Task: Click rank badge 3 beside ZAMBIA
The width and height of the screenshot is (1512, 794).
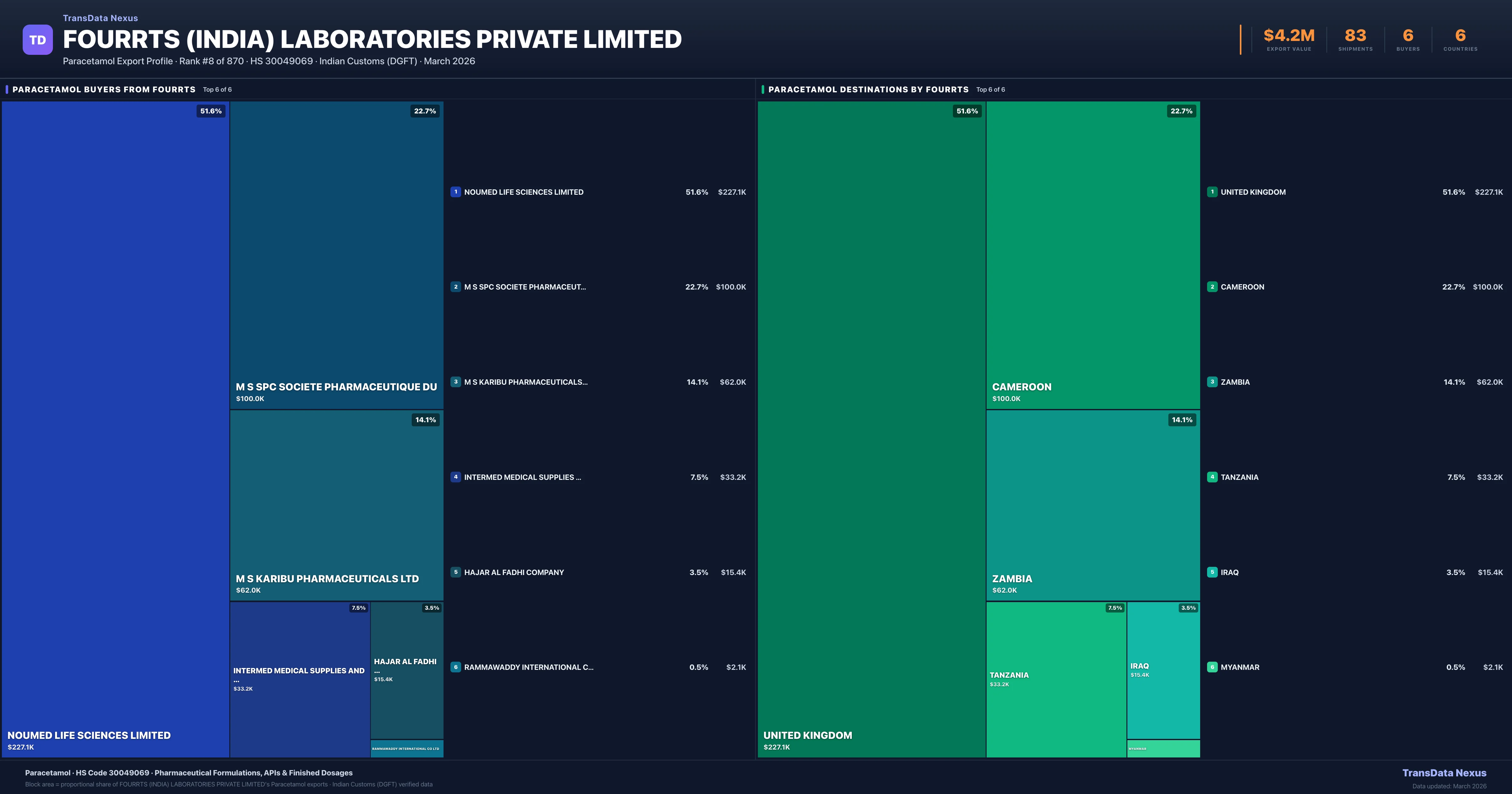Action: tap(1212, 382)
